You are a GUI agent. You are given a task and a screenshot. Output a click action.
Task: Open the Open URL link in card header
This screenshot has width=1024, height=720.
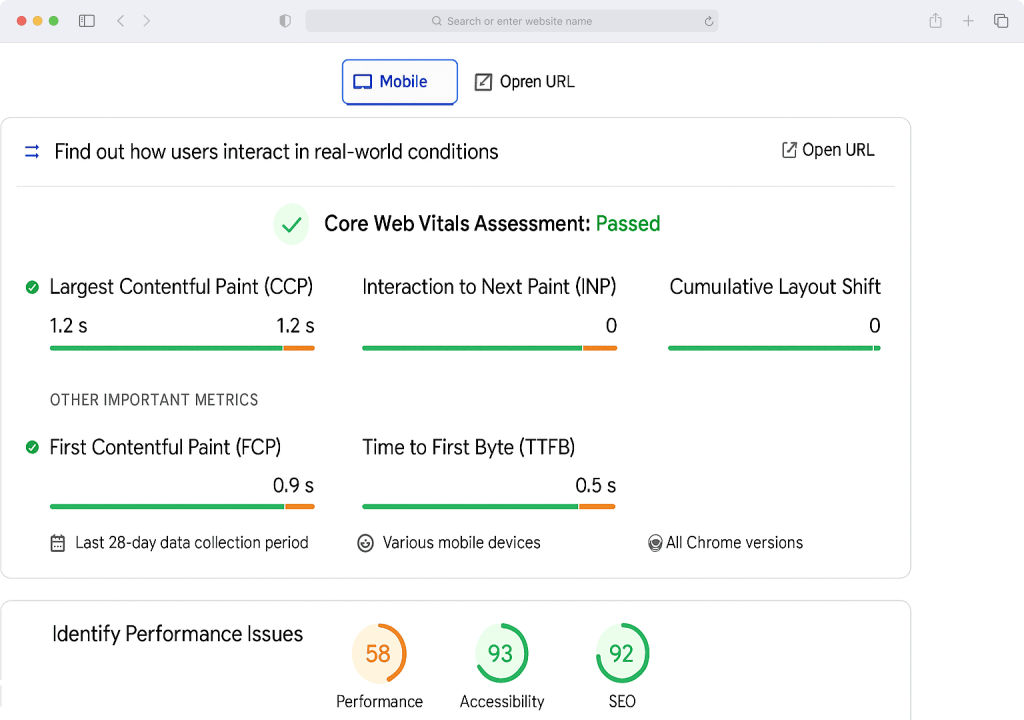point(828,150)
